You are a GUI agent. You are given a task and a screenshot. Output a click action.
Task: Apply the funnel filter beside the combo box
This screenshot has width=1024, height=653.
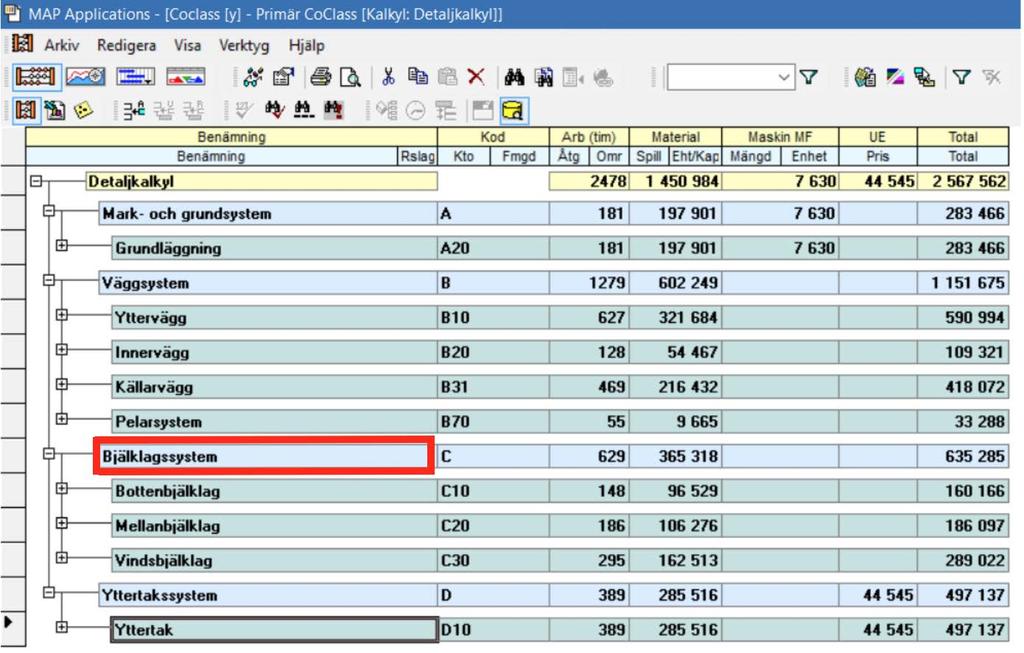tap(809, 77)
